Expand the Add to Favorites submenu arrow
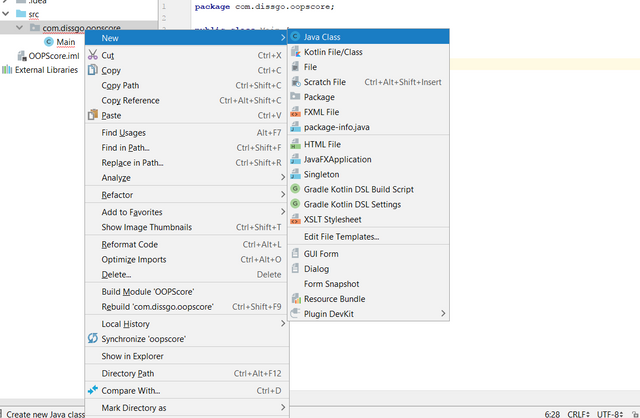Viewport: 640px width, 418px height. pos(282,211)
